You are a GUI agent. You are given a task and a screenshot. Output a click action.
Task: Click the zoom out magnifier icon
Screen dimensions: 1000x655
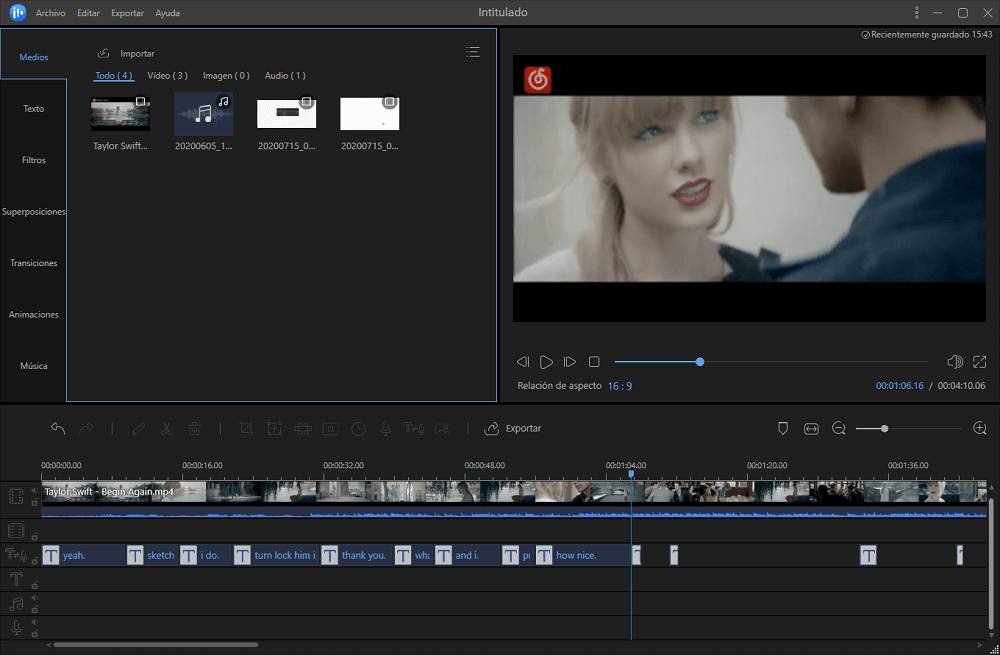(x=839, y=429)
